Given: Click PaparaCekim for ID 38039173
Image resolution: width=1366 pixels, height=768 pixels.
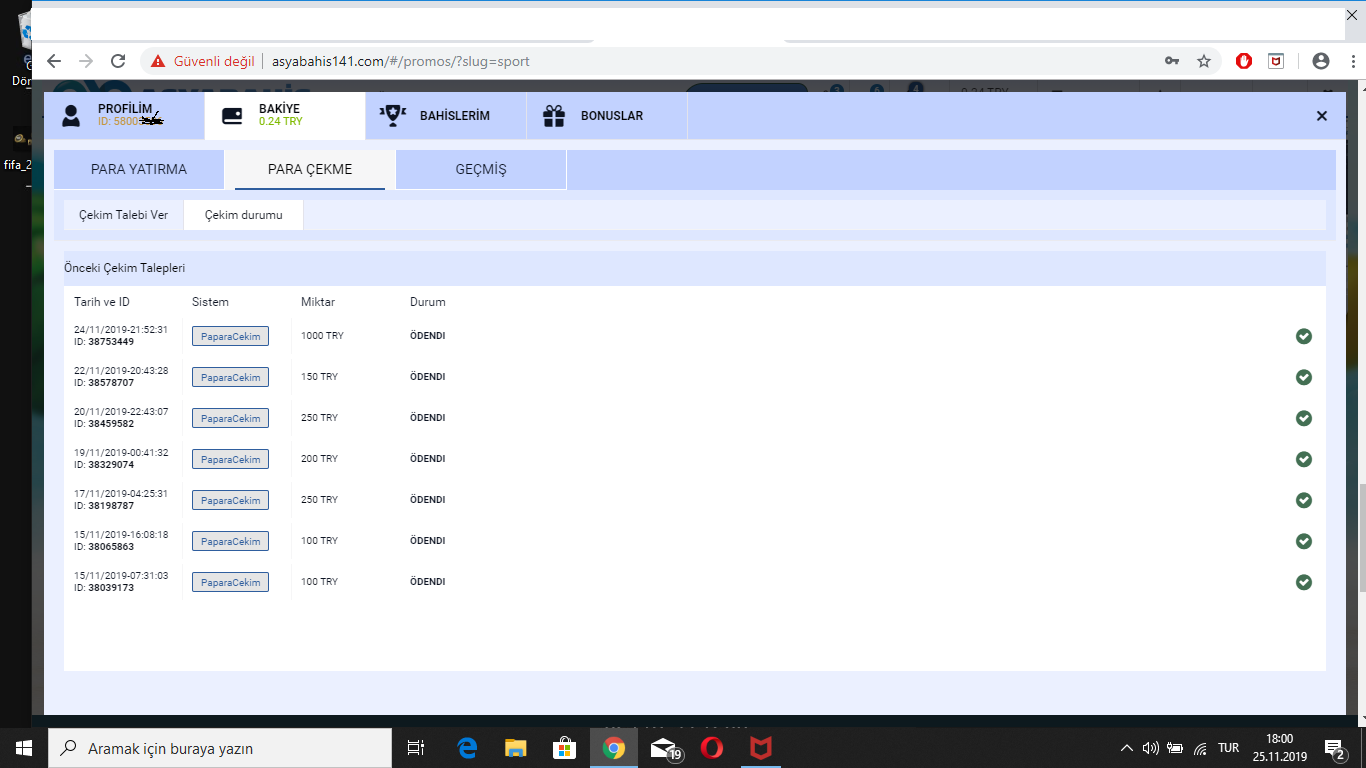Looking at the screenshot, I should click(x=230, y=582).
